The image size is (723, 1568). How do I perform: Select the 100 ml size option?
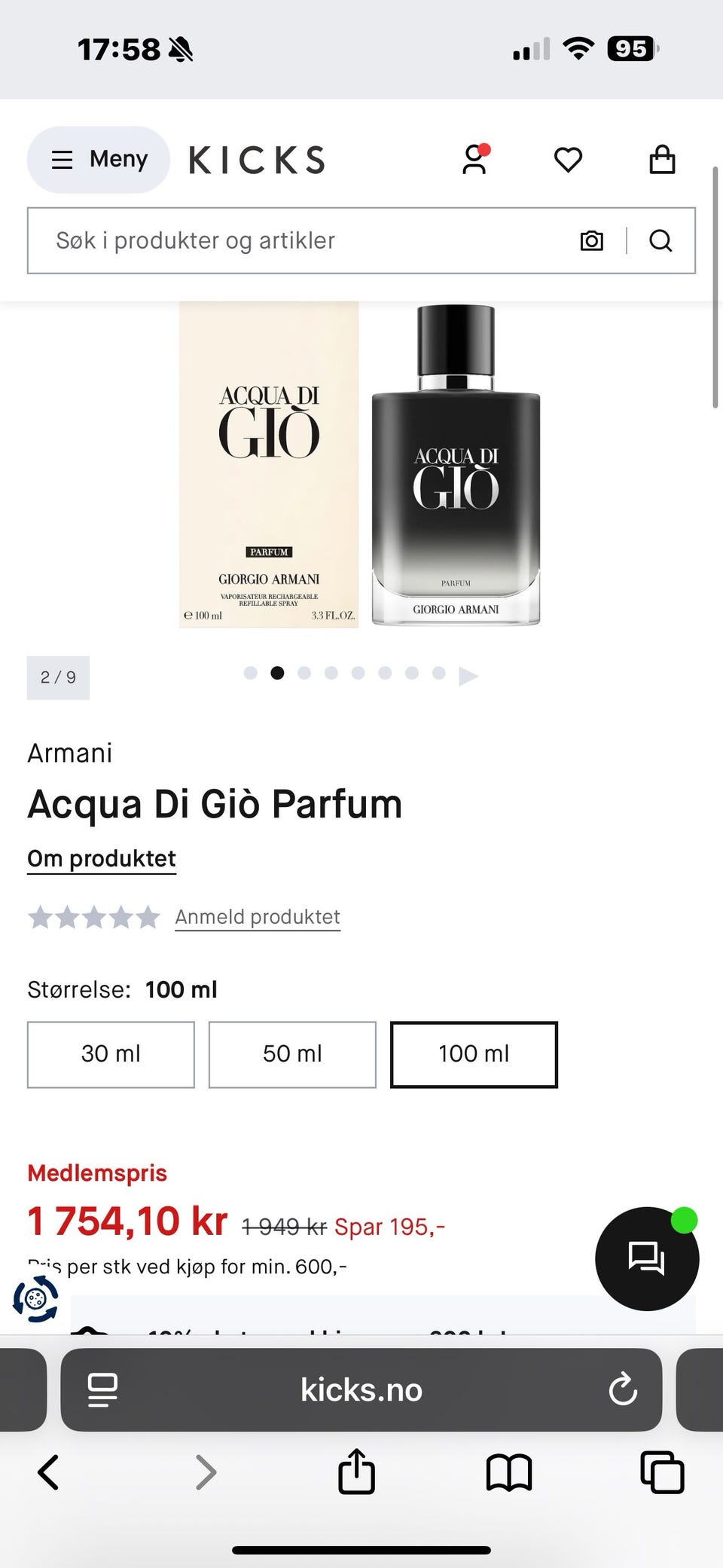pyautogui.click(x=474, y=1054)
